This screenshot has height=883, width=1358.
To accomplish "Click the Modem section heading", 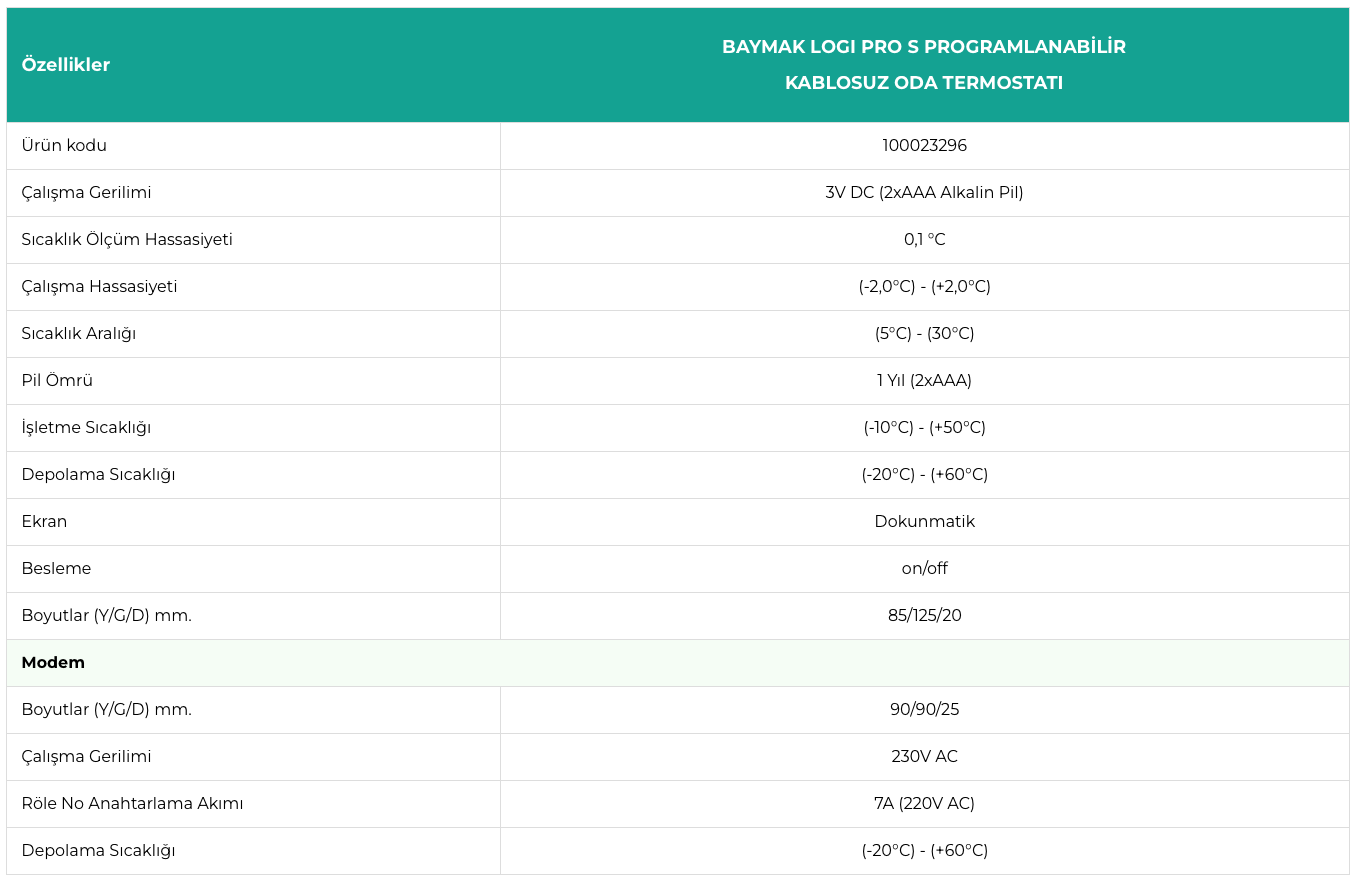I will (x=53, y=663).
